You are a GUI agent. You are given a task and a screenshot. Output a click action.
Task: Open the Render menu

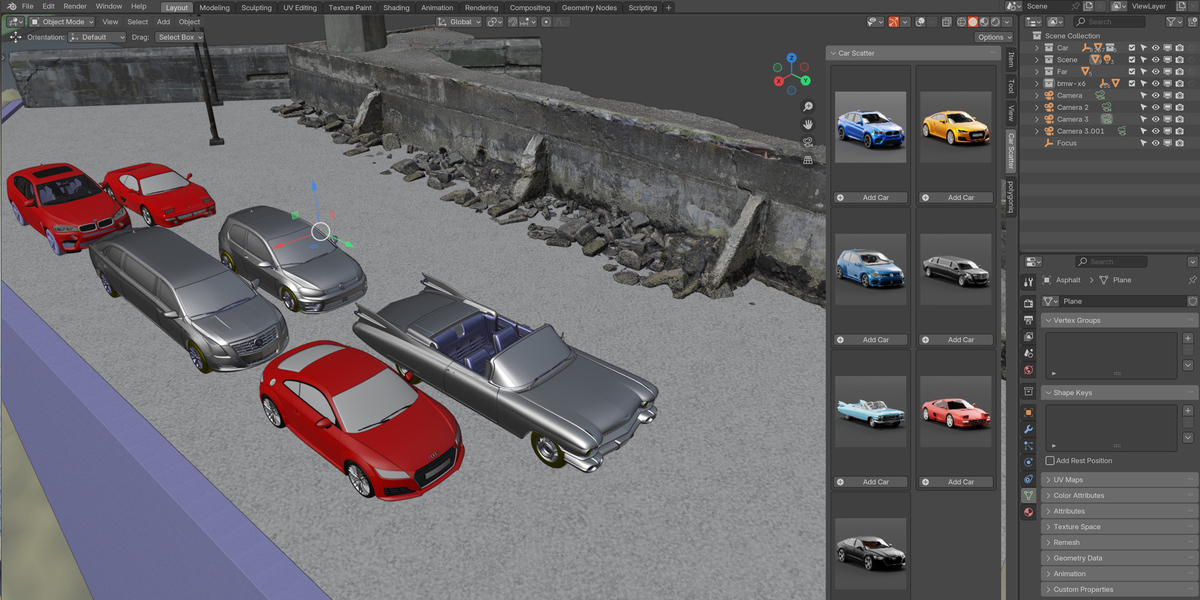coord(75,6)
